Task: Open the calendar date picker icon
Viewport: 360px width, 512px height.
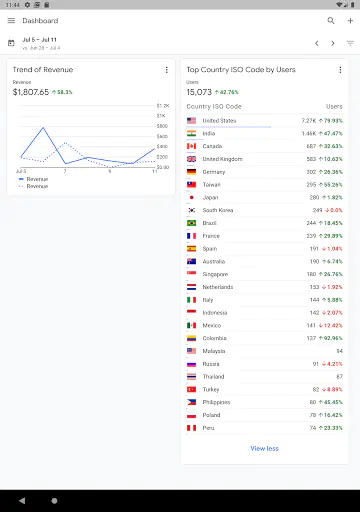Action: tap(11, 43)
